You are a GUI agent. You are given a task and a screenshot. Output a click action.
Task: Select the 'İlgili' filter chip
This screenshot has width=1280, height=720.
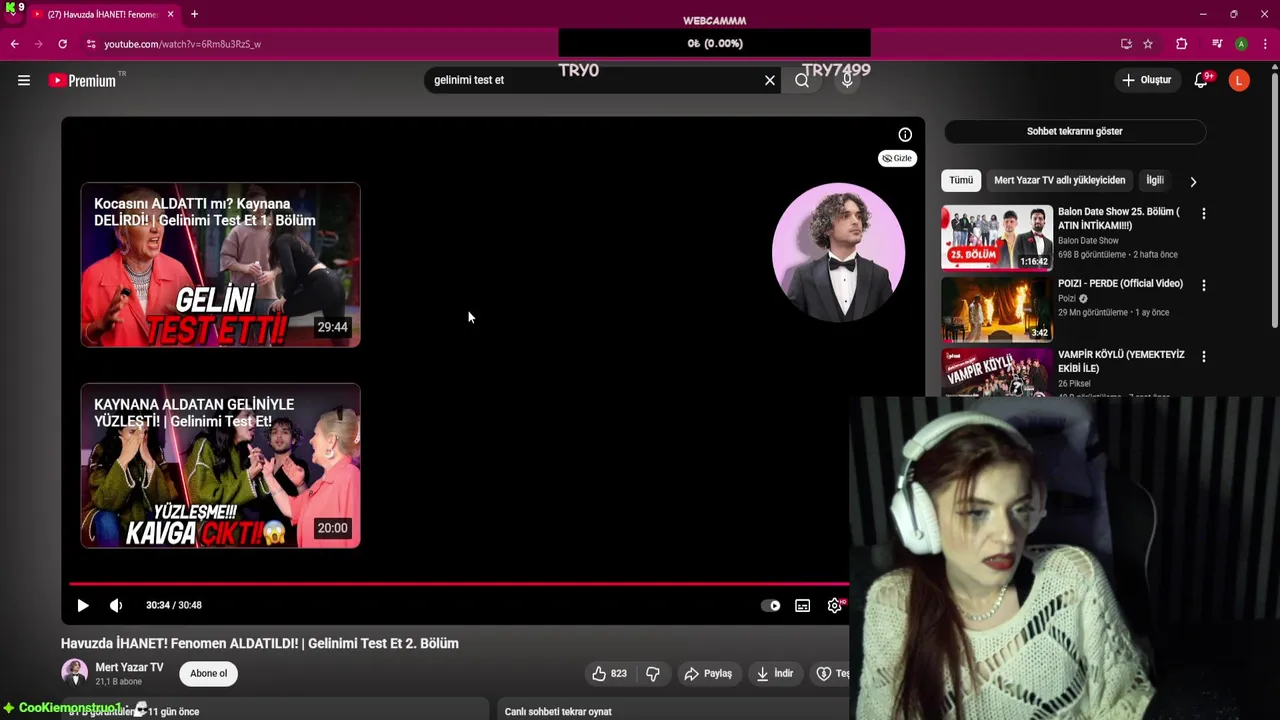pos(1155,180)
